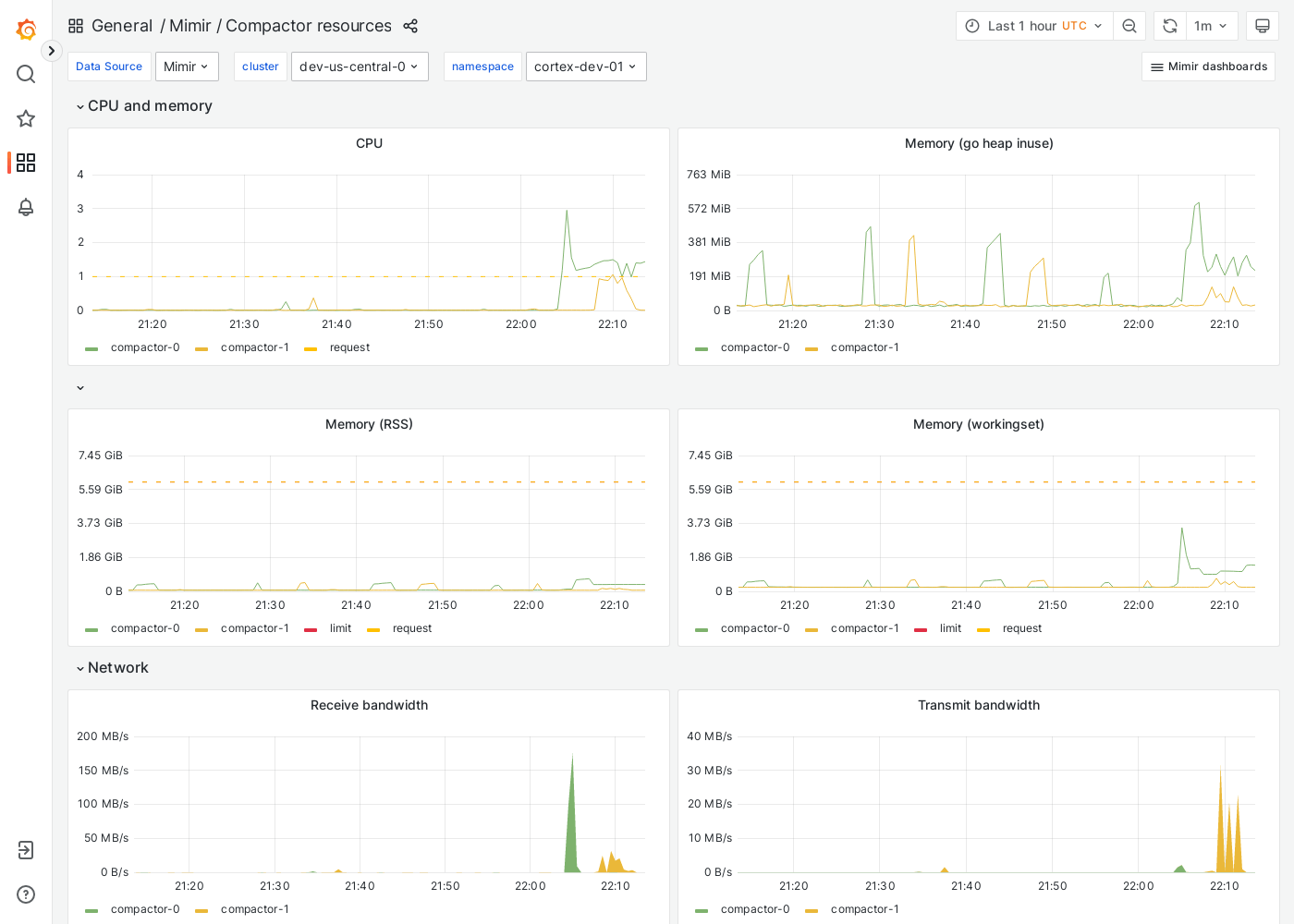This screenshot has width=1294, height=924.
Task: Open the Data Source link
Action: point(109,67)
